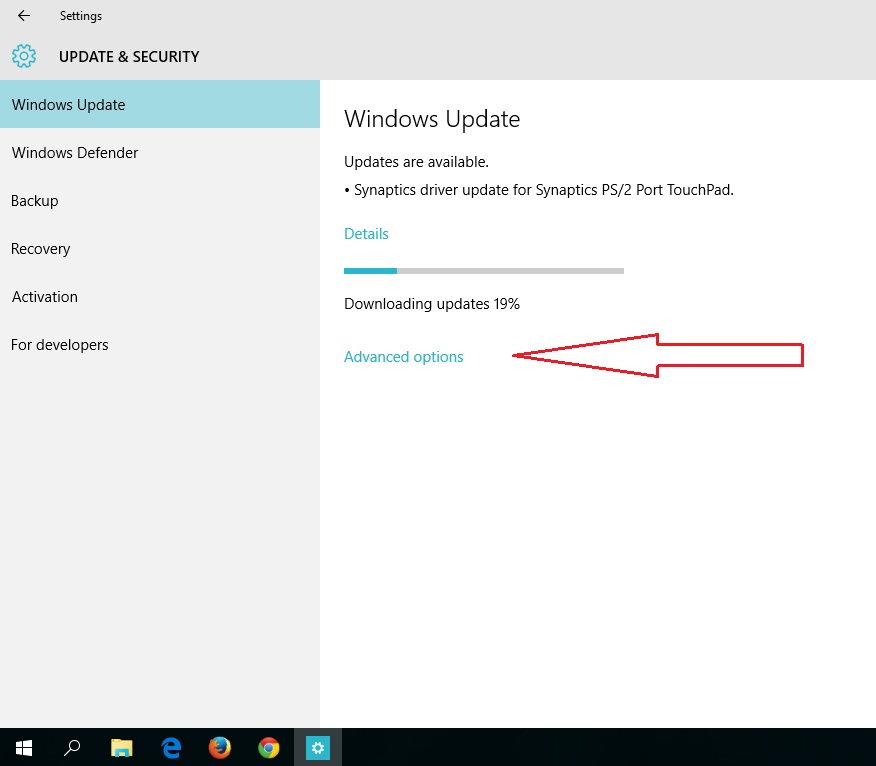This screenshot has width=876, height=766.
Task: Switch to the Windows Defender section
Action: pos(75,153)
